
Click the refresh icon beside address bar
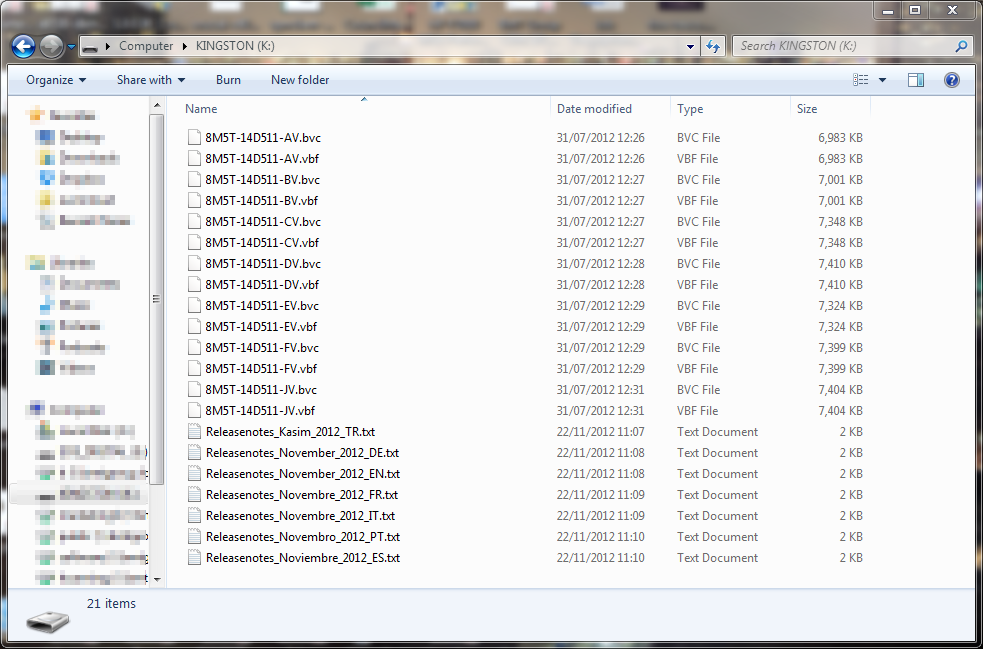713,46
